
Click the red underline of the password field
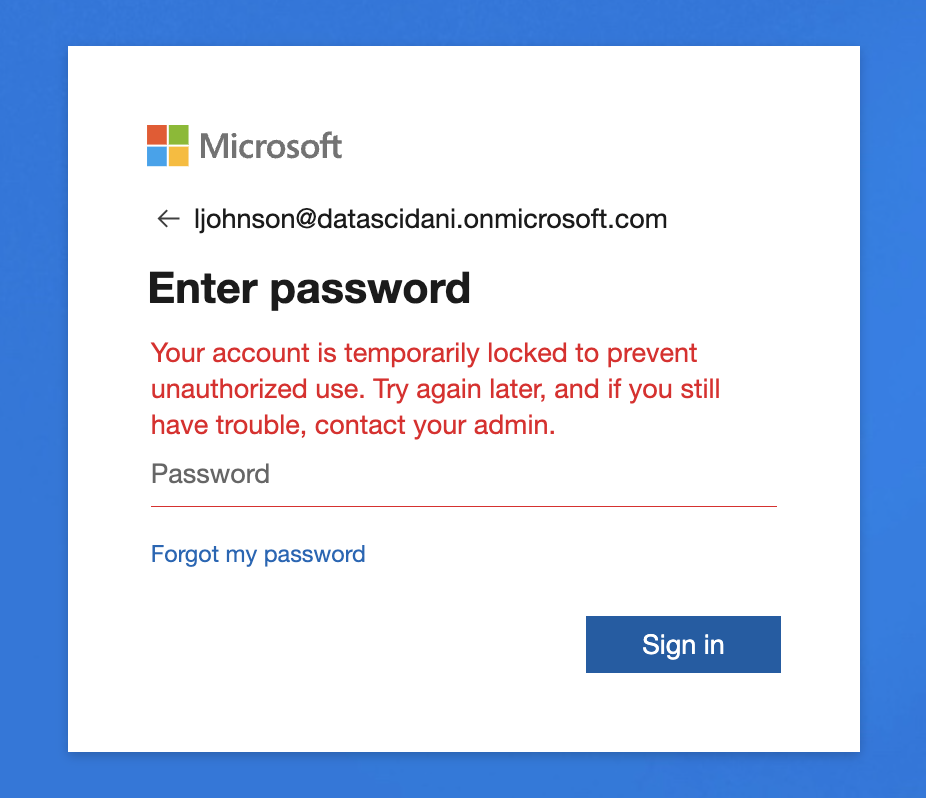[x=463, y=506]
